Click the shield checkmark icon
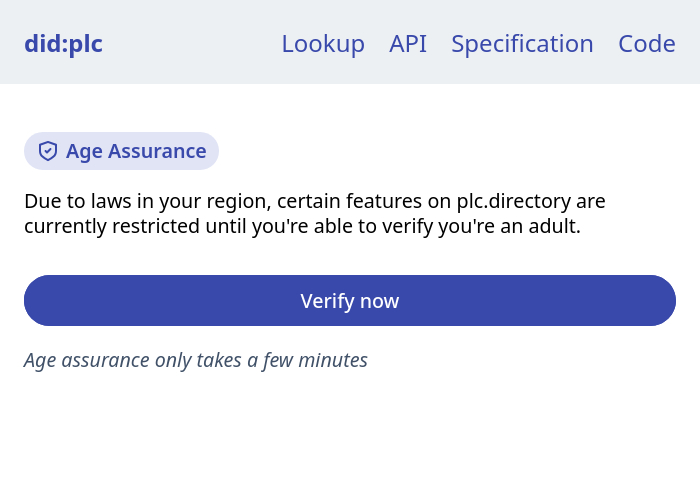 [x=48, y=151]
